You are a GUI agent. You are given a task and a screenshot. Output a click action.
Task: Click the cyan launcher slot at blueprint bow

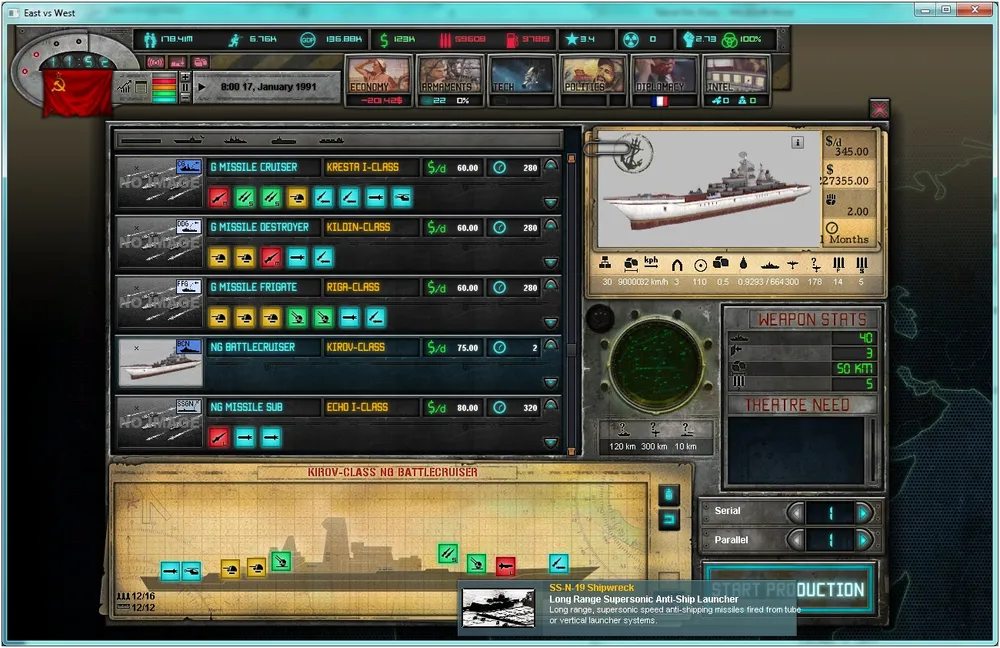point(559,563)
